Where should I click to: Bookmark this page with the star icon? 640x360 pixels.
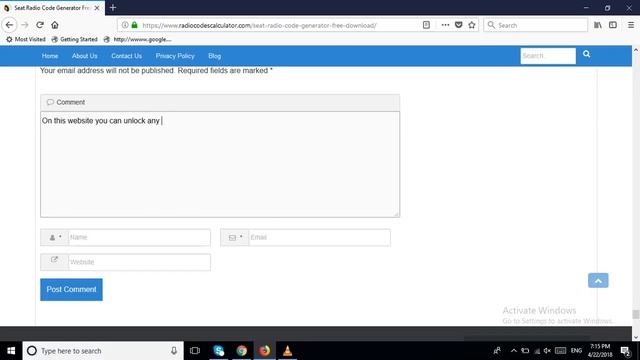472,25
